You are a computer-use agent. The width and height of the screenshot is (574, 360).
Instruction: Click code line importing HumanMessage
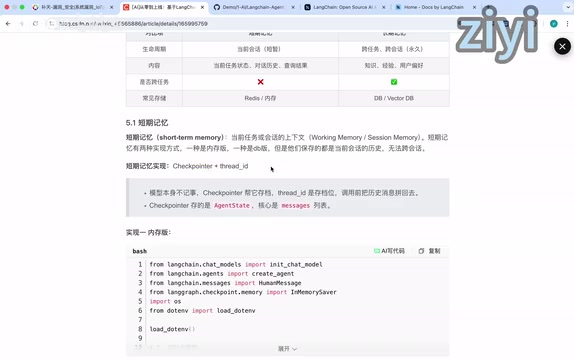(x=225, y=283)
